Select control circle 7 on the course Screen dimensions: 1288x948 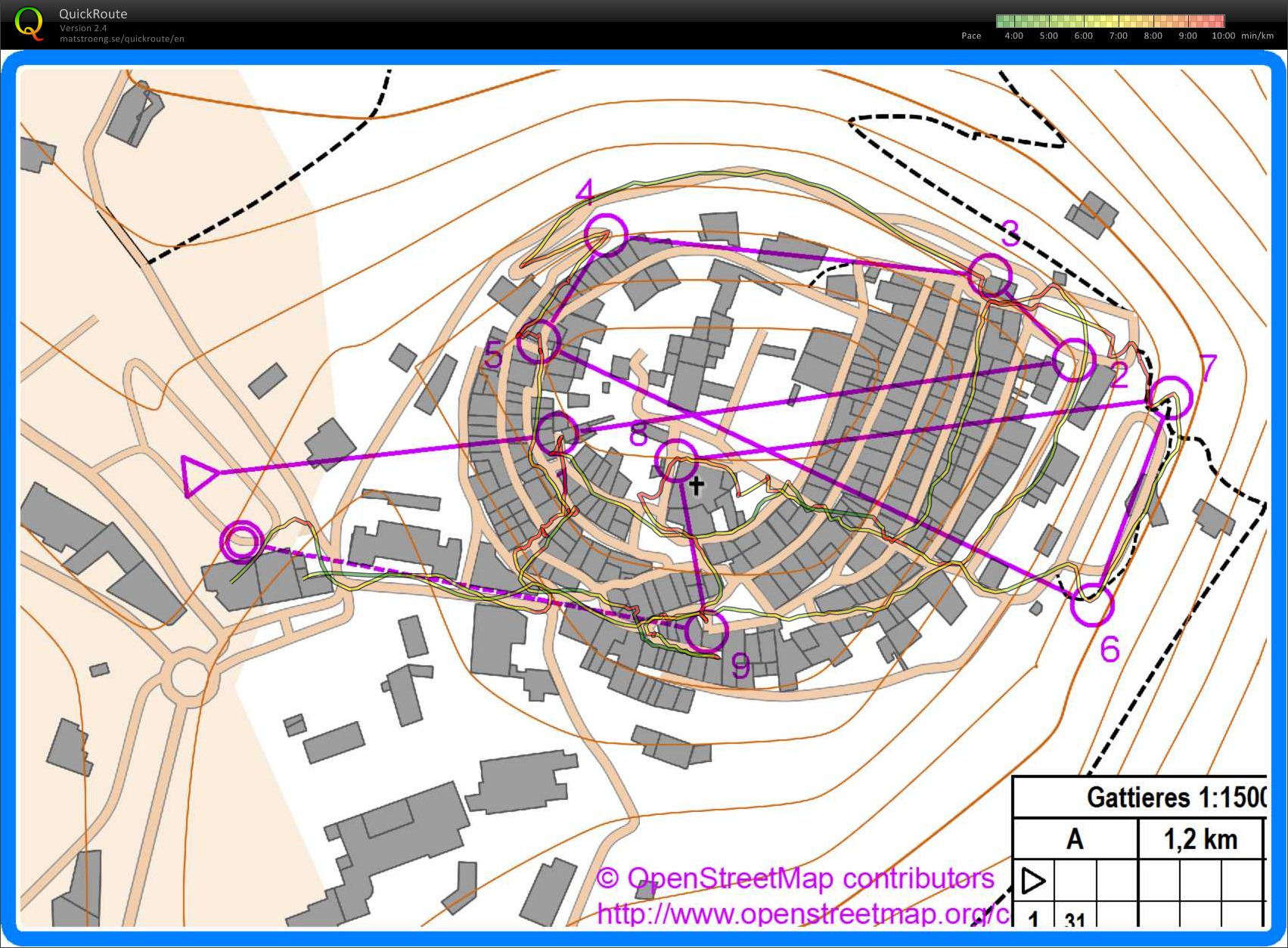pos(1171,397)
